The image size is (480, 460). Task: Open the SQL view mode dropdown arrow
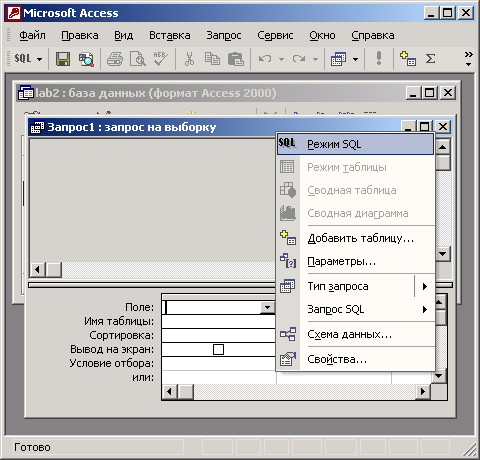[x=40, y=59]
